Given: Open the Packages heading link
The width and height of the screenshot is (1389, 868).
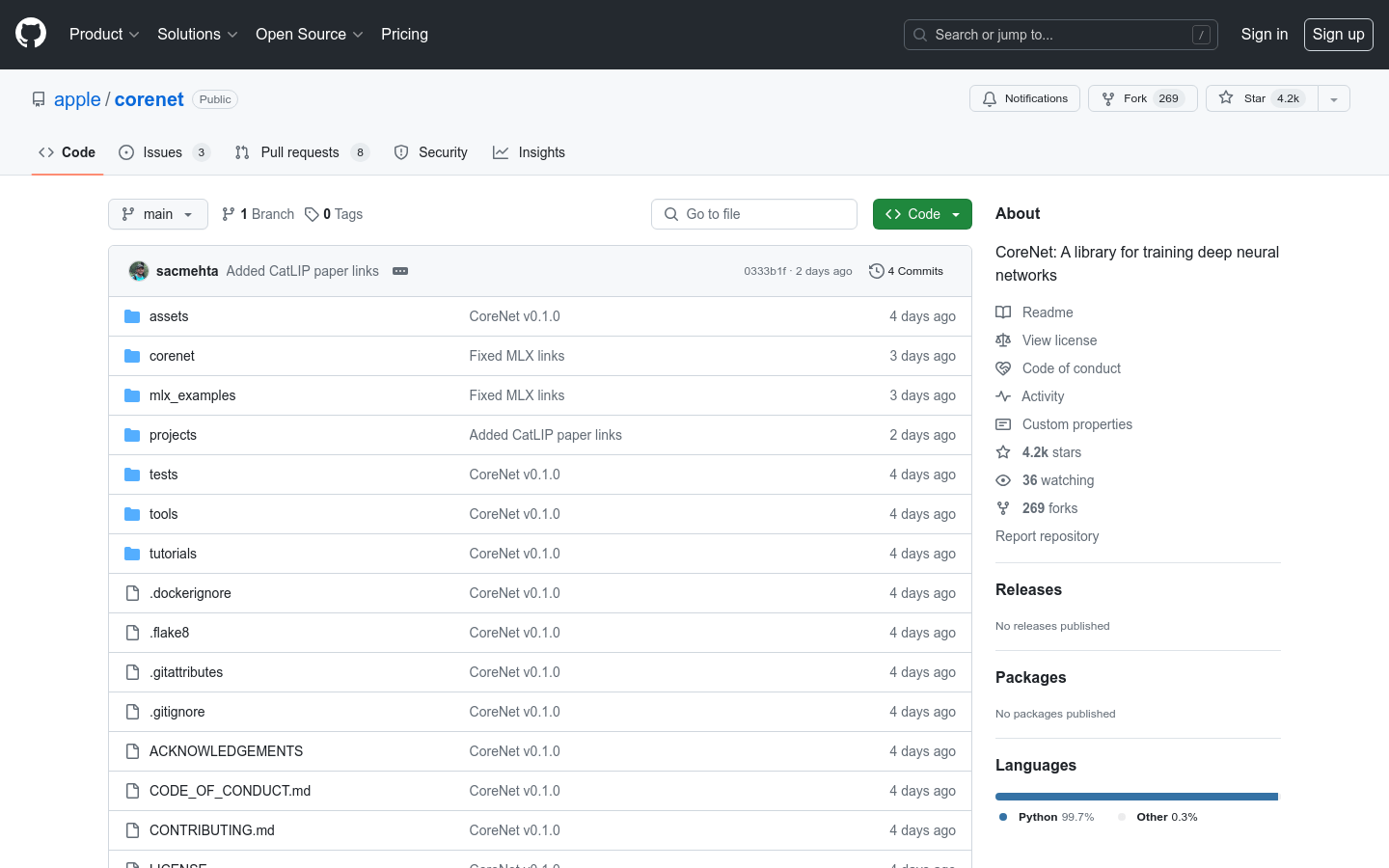Looking at the screenshot, I should tap(1030, 677).
